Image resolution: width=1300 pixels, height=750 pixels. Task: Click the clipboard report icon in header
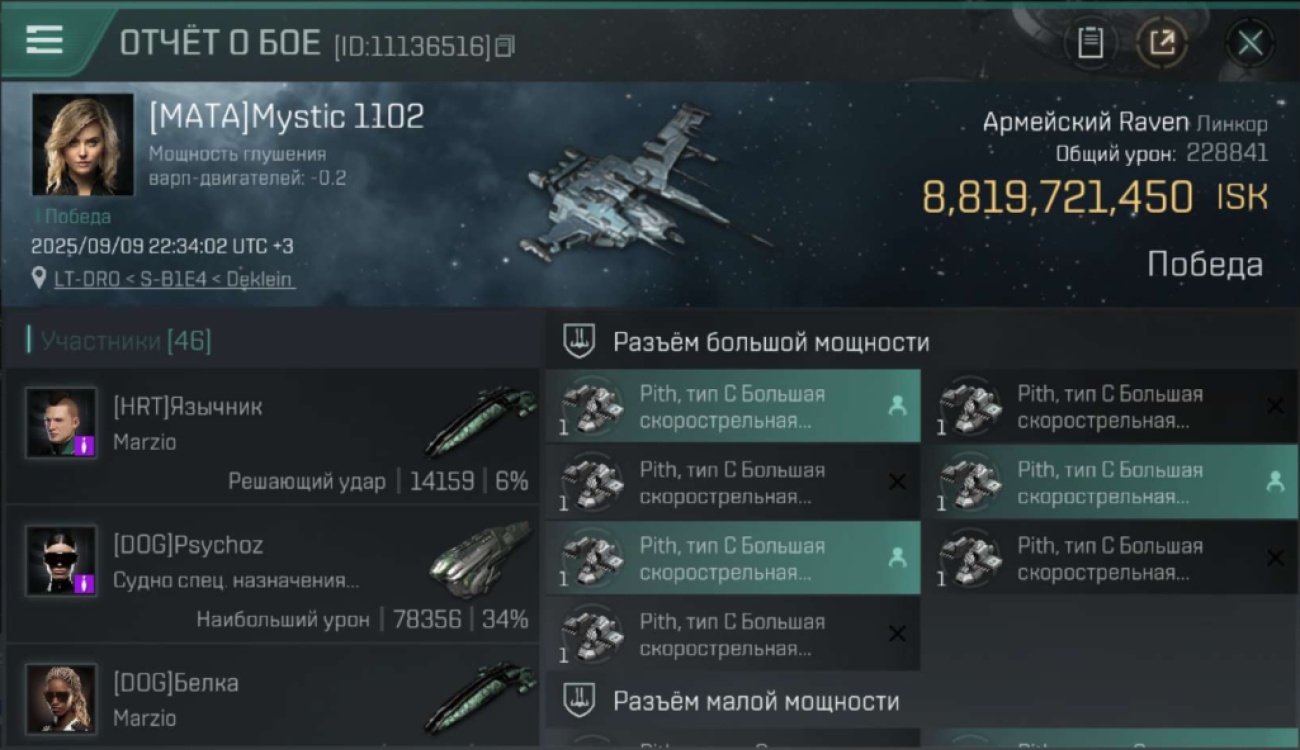click(x=1090, y=43)
